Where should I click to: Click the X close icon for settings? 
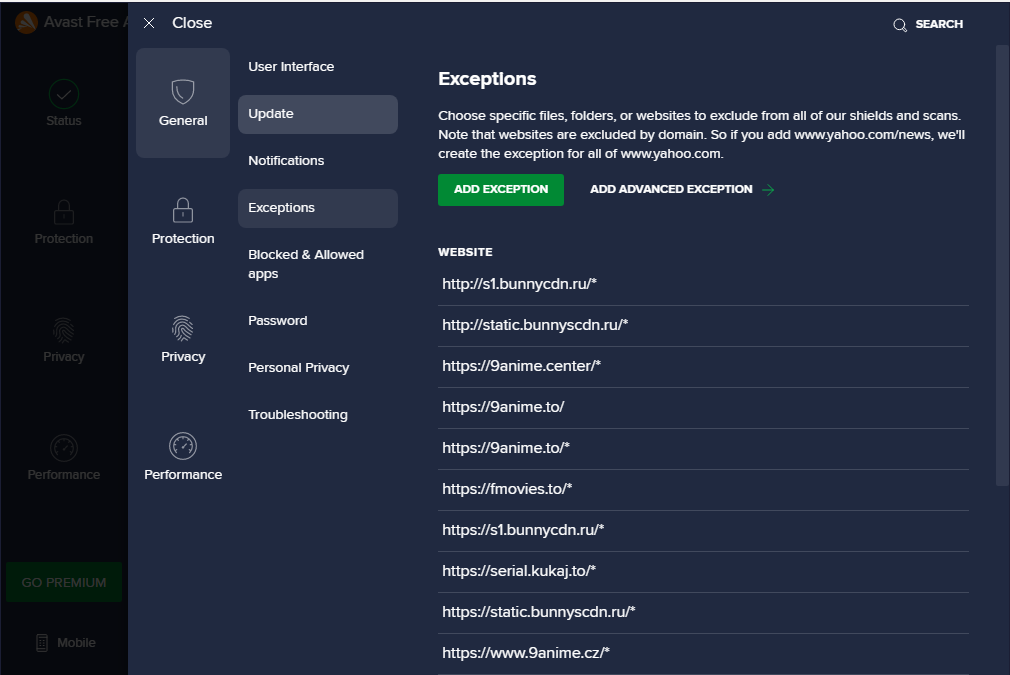(149, 23)
